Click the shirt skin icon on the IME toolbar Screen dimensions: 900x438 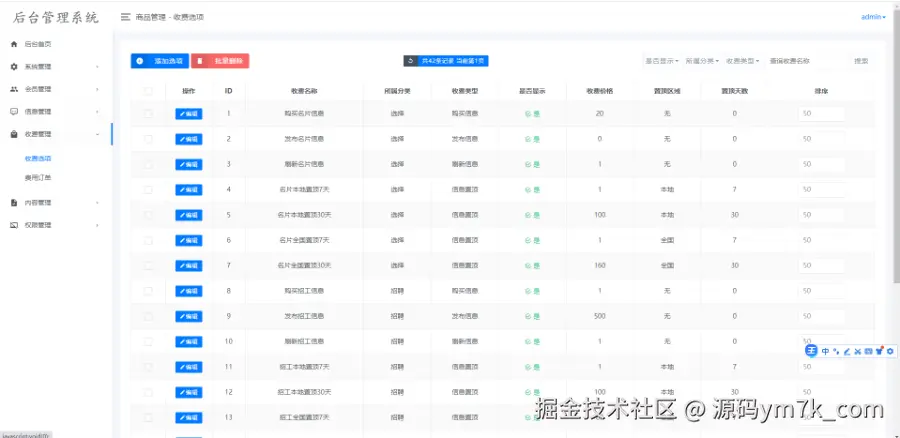[879, 351]
